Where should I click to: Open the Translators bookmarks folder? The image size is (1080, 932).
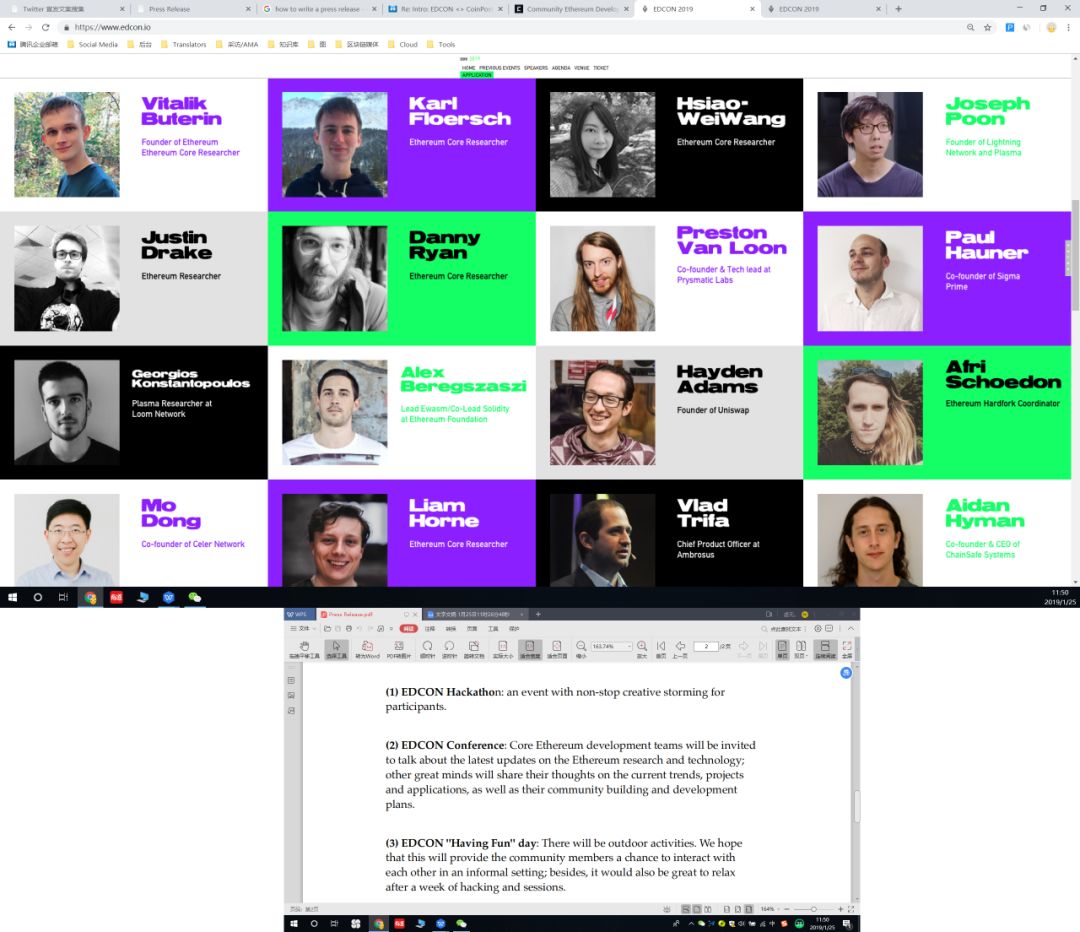click(183, 44)
